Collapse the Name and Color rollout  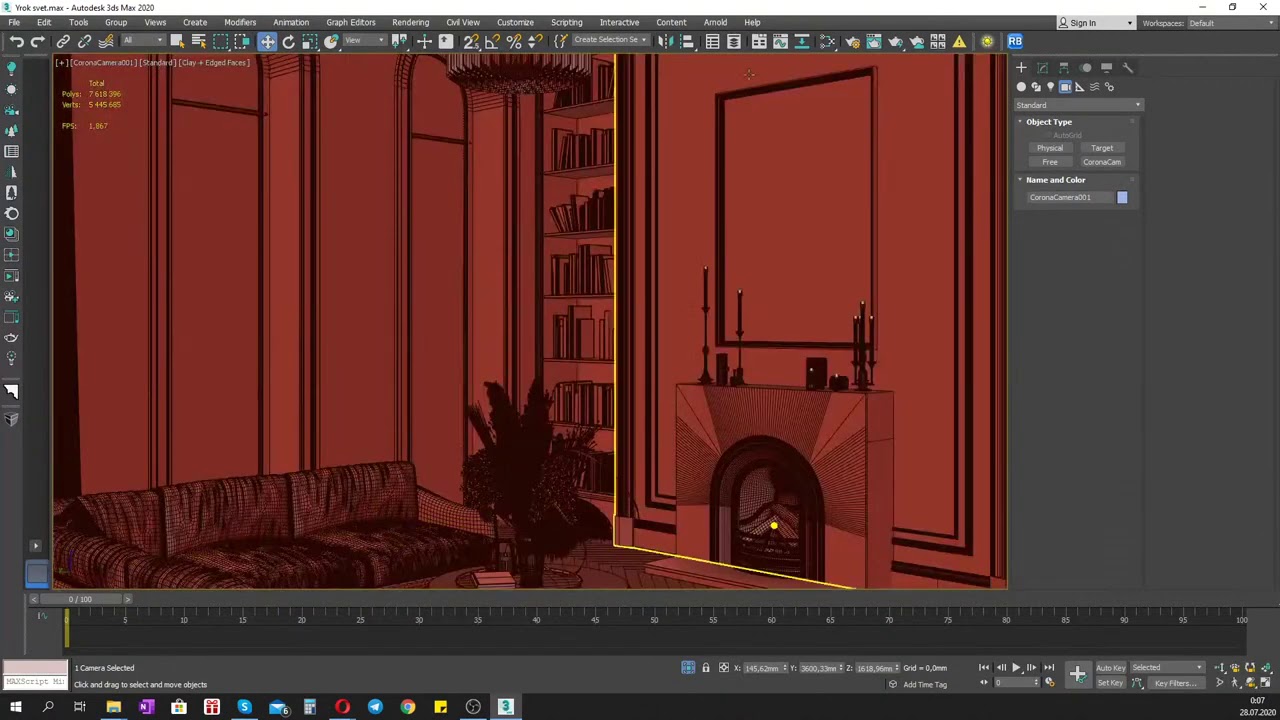point(1055,180)
